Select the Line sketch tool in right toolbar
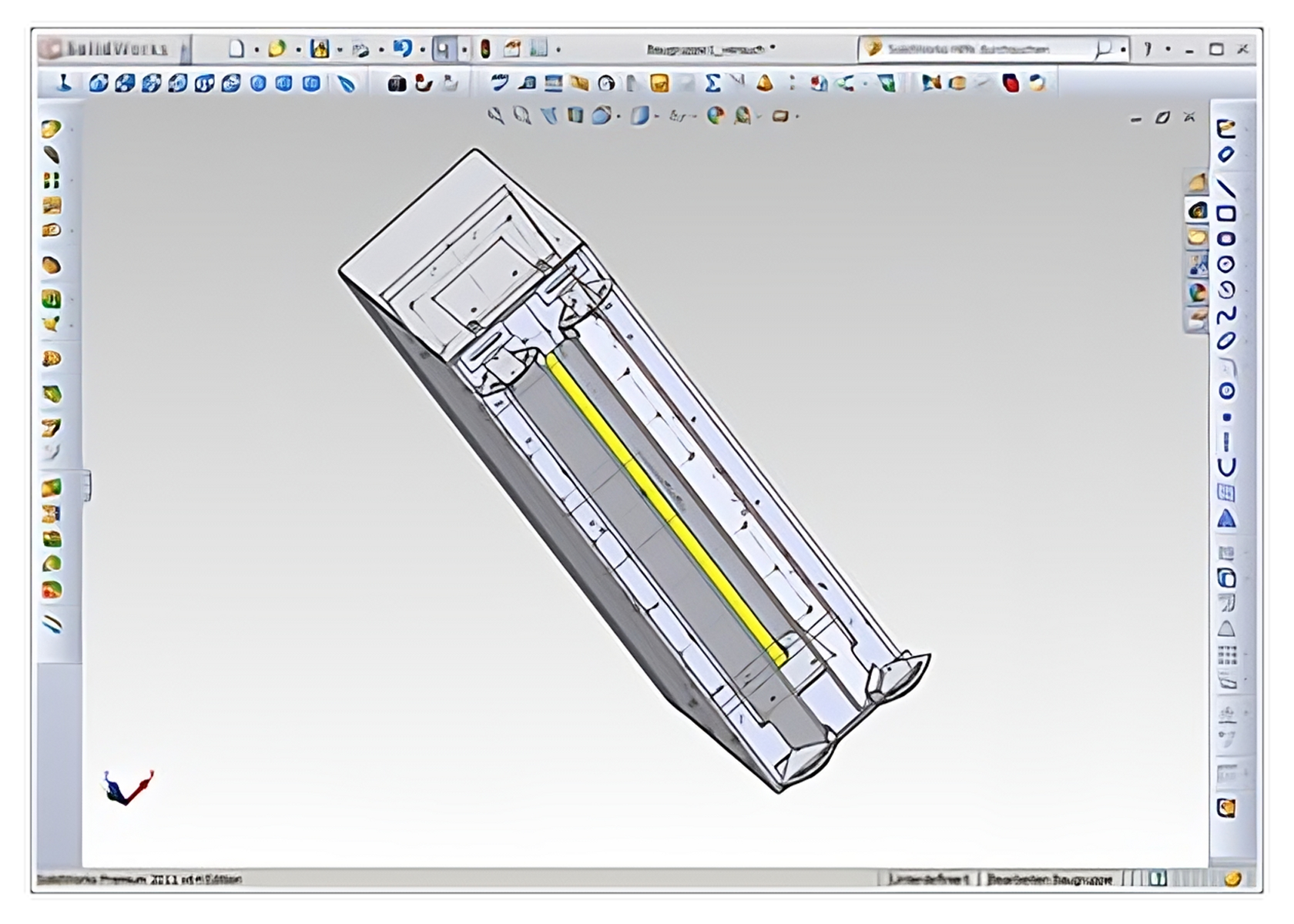Viewport: 1294px width, 924px height. (x=1225, y=188)
